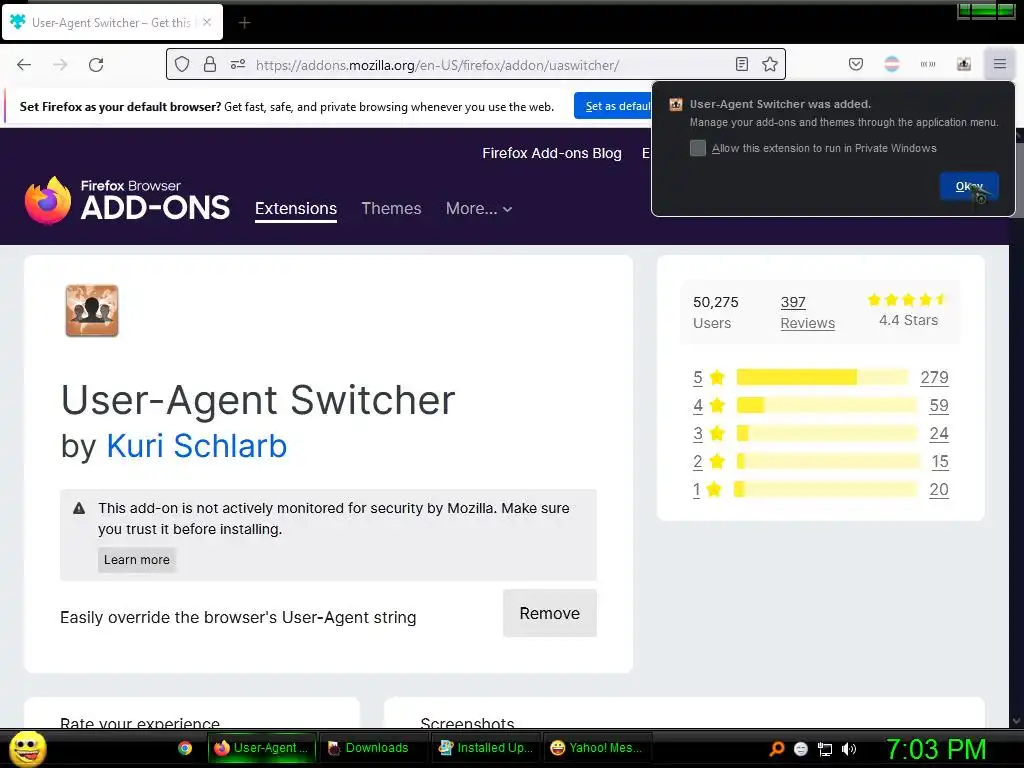Expand the More… dropdown menu
Viewport: 1024px width, 768px height.
tap(479, 208)
